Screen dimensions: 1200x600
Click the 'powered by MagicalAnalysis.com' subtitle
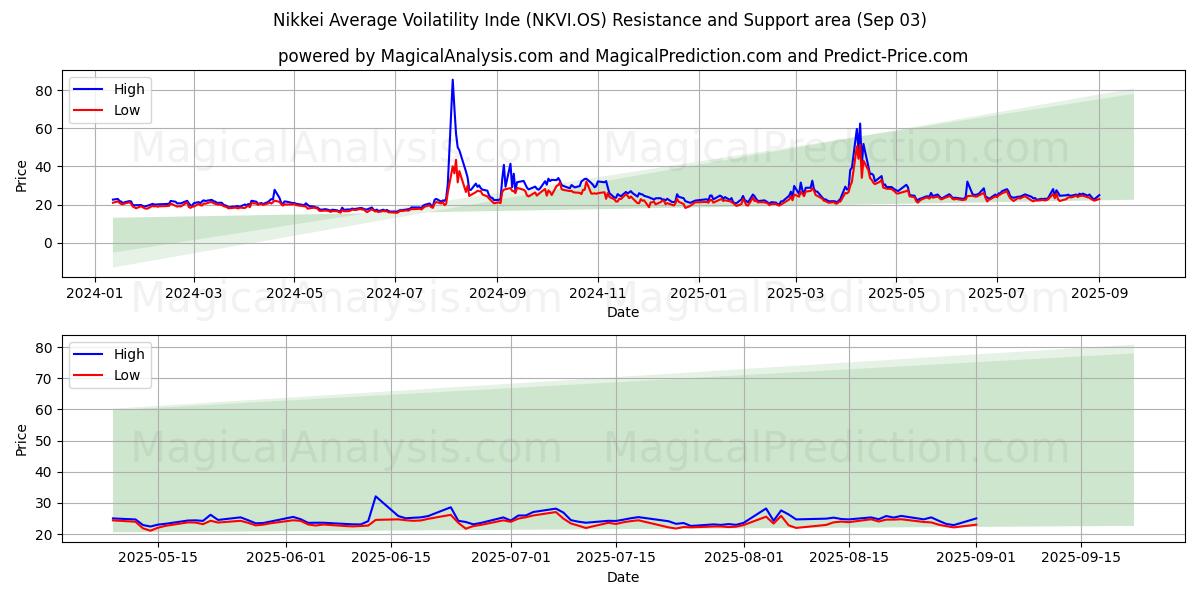[622, 56]
